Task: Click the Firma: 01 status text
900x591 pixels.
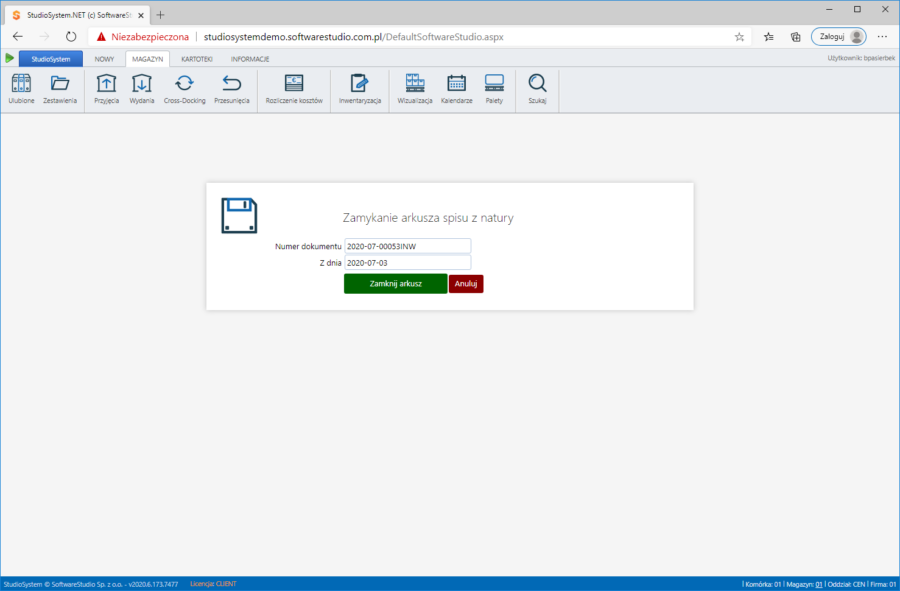Action: [883, 584]
